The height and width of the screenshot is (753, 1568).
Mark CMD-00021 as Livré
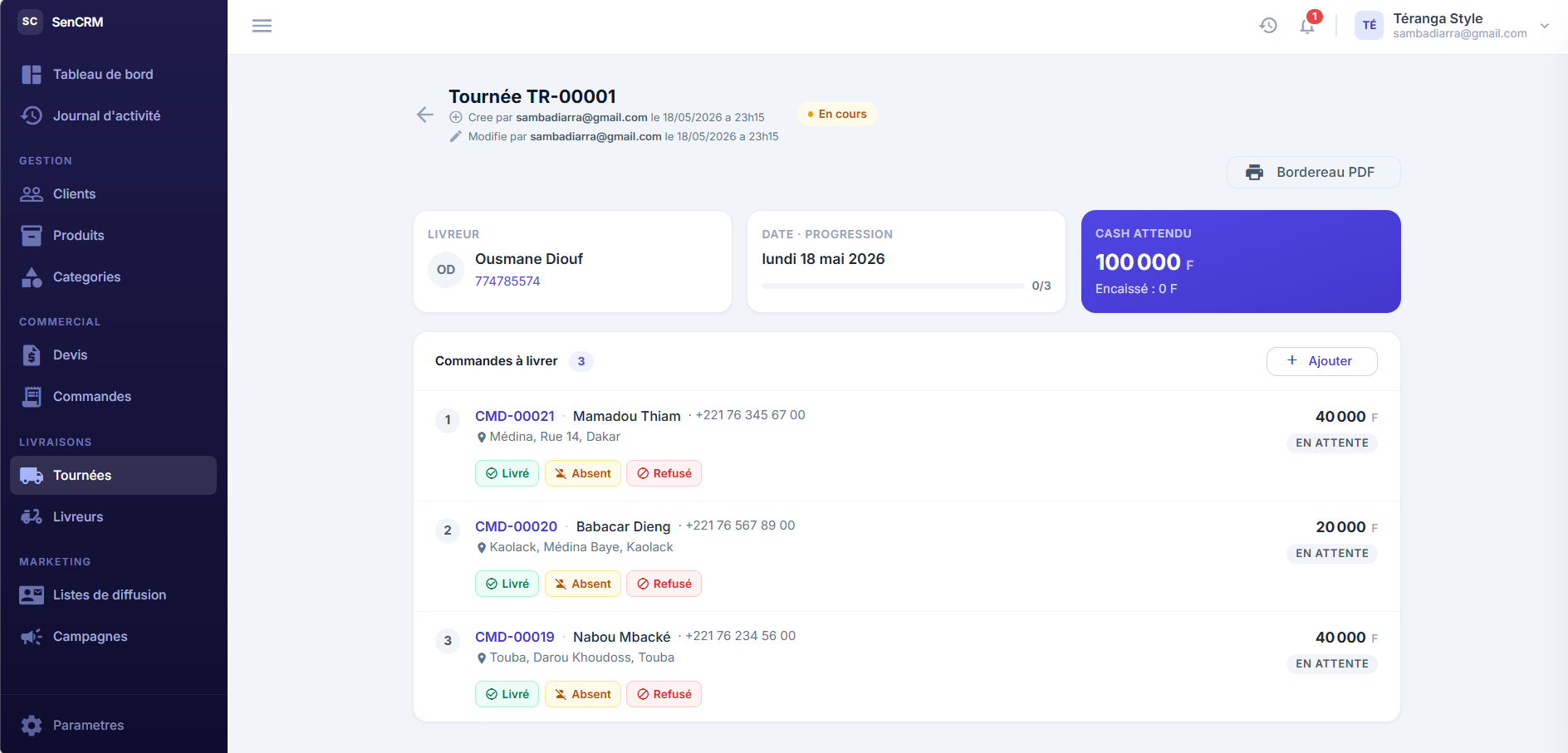[x=507, y=473]
